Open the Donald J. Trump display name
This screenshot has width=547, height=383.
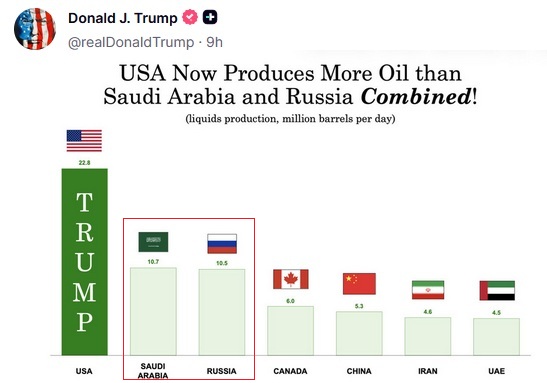click(123, 18)
